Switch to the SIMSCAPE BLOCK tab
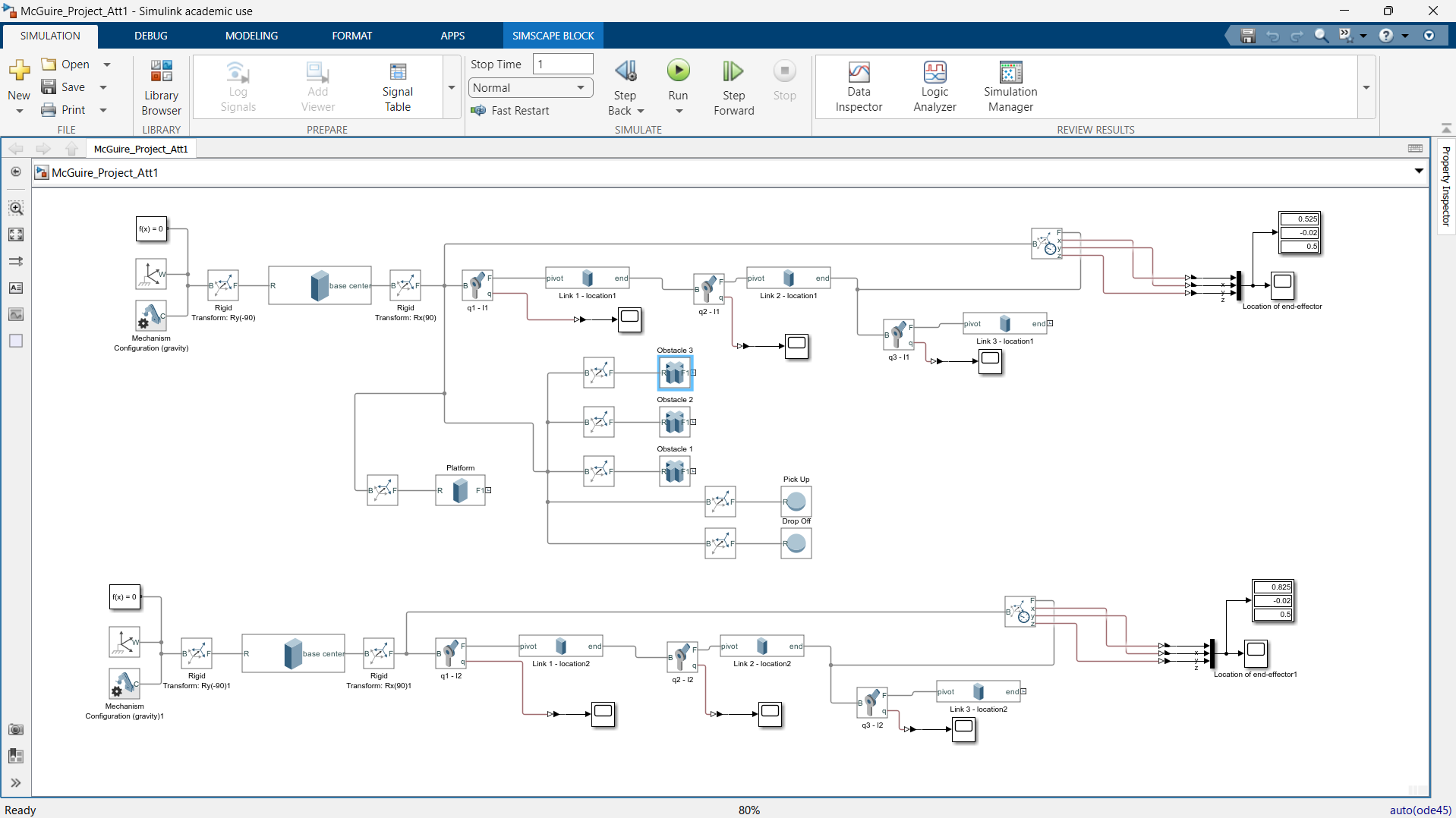 553,36
